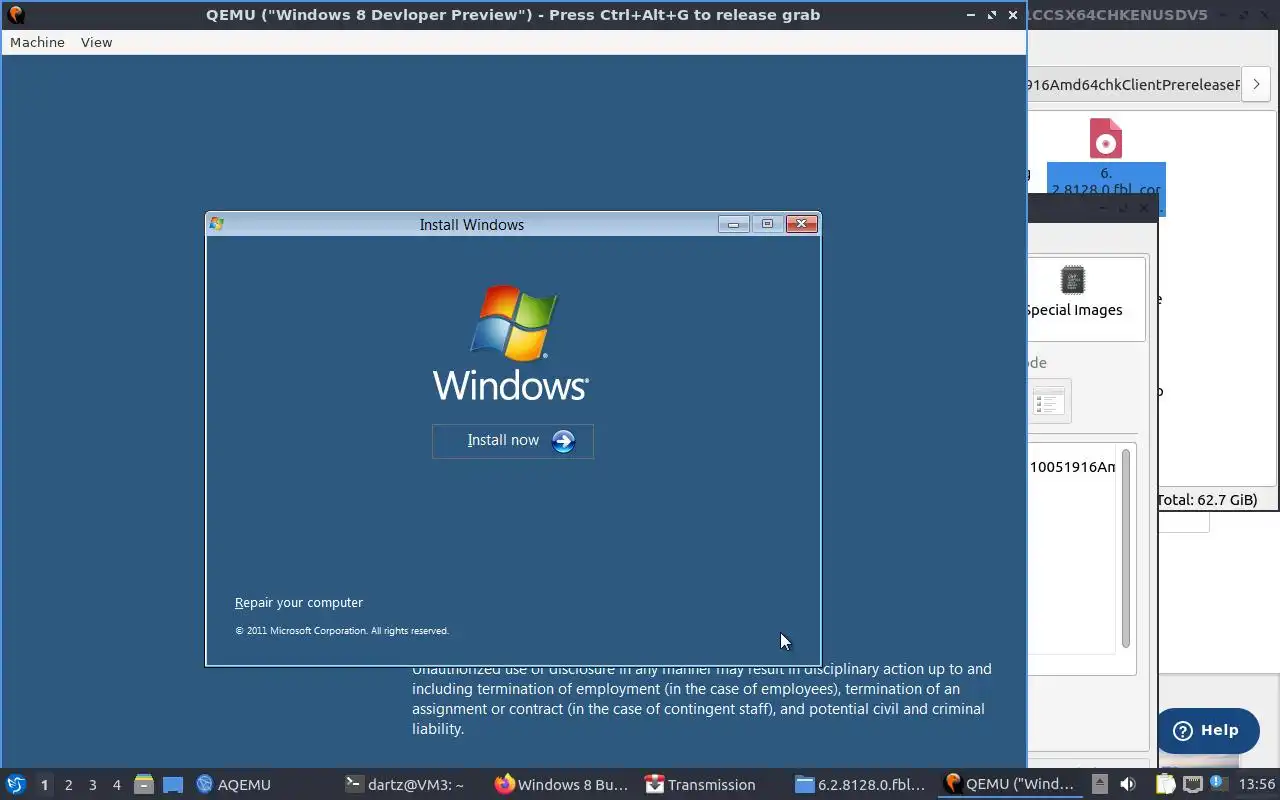Click the Windows flag logo in setup dialog

click(x=513, y=322)
